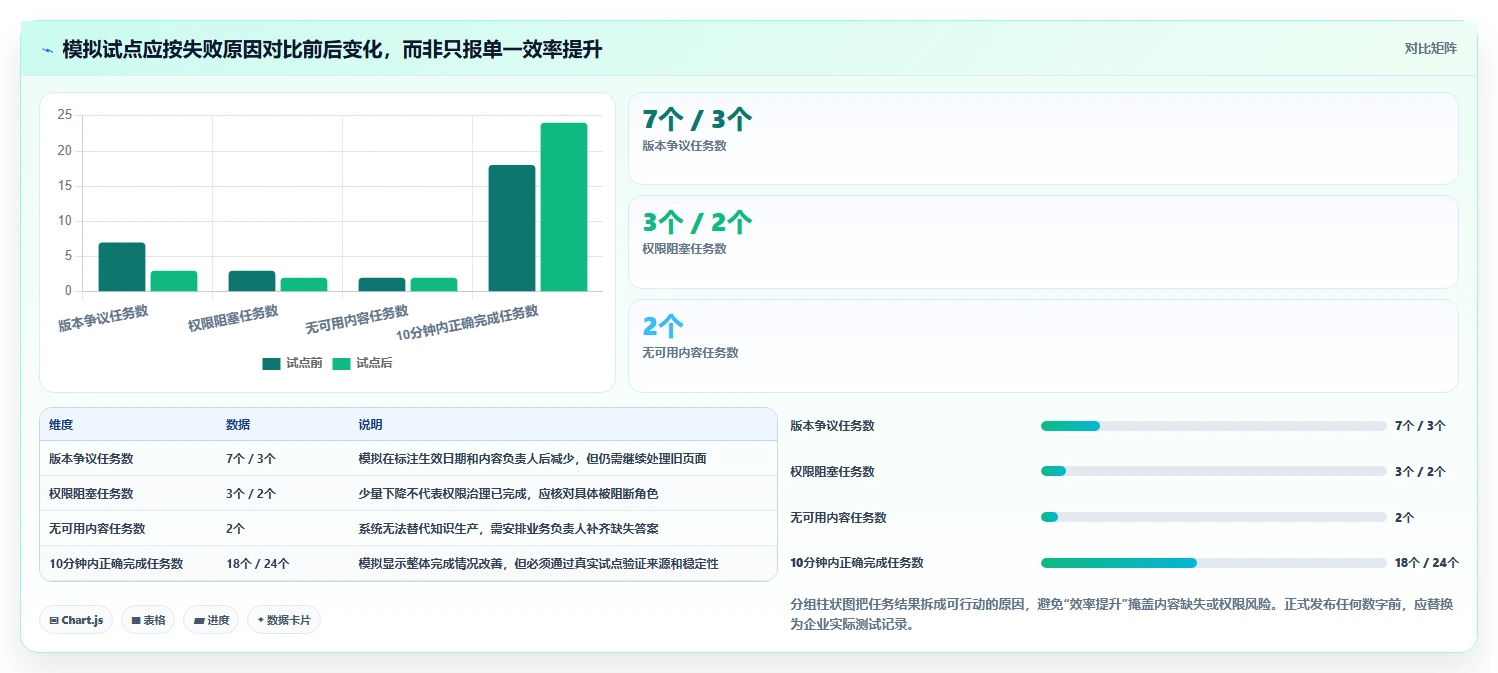Click the 试点后 bar for 权限阻塞任务数
1498x673 pixels.
coord(304,285)
